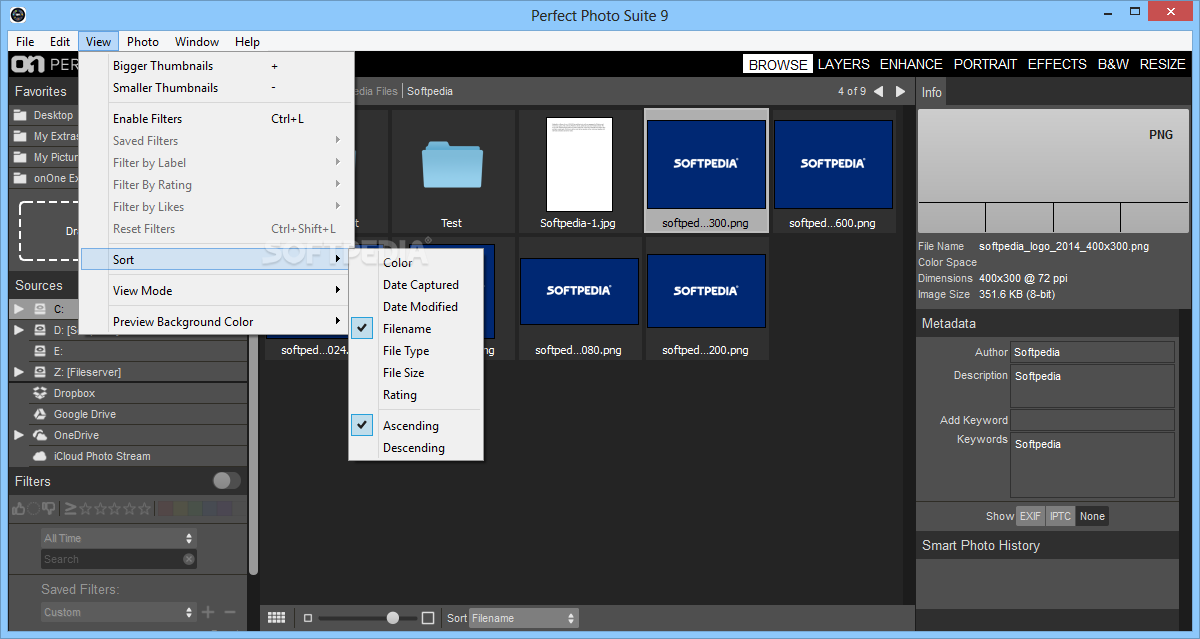Click the app logo in title bar

(x=17, y=15)
